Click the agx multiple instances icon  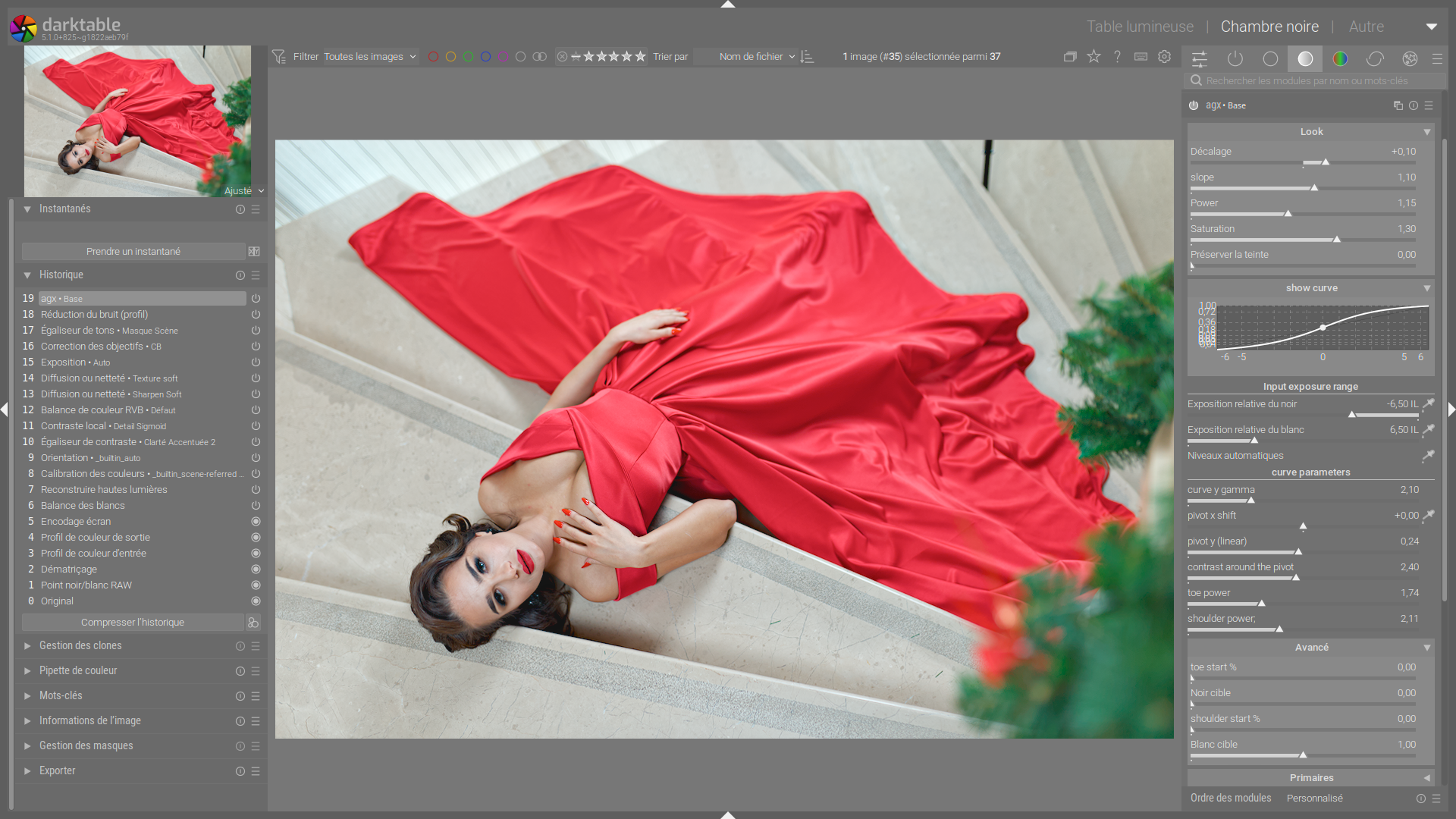tap(1398, 105)
